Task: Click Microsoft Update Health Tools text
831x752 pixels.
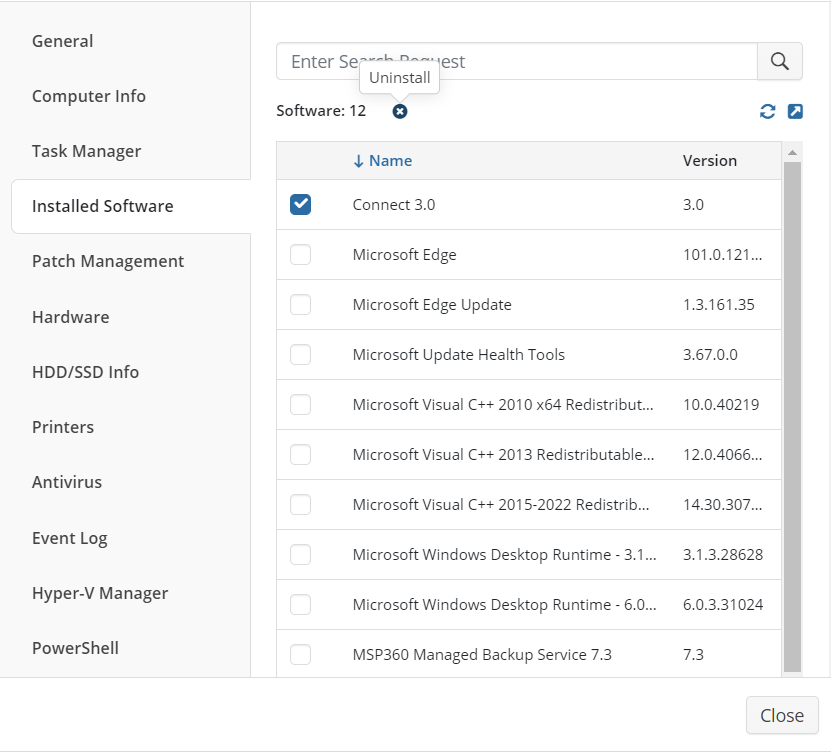Action: pos(458,355)
